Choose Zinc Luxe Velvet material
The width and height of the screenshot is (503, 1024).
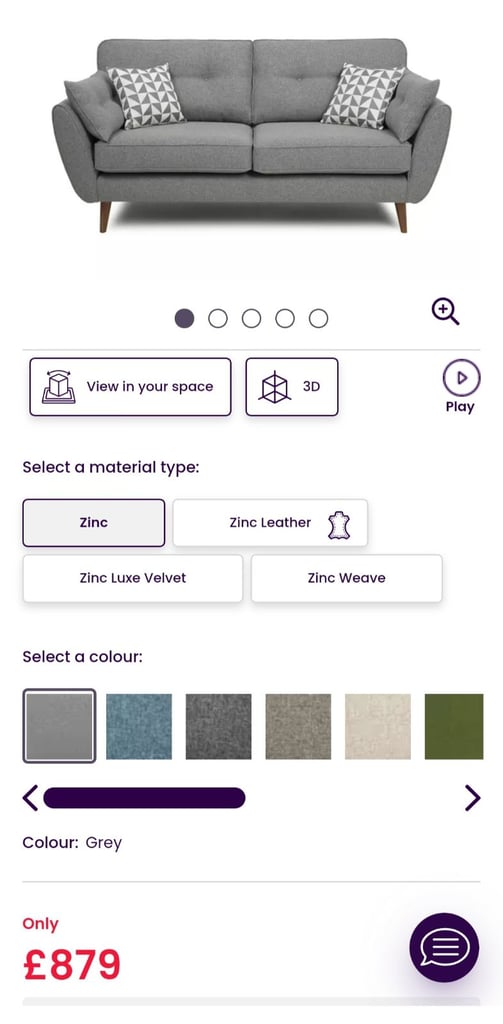pos(133,578)
